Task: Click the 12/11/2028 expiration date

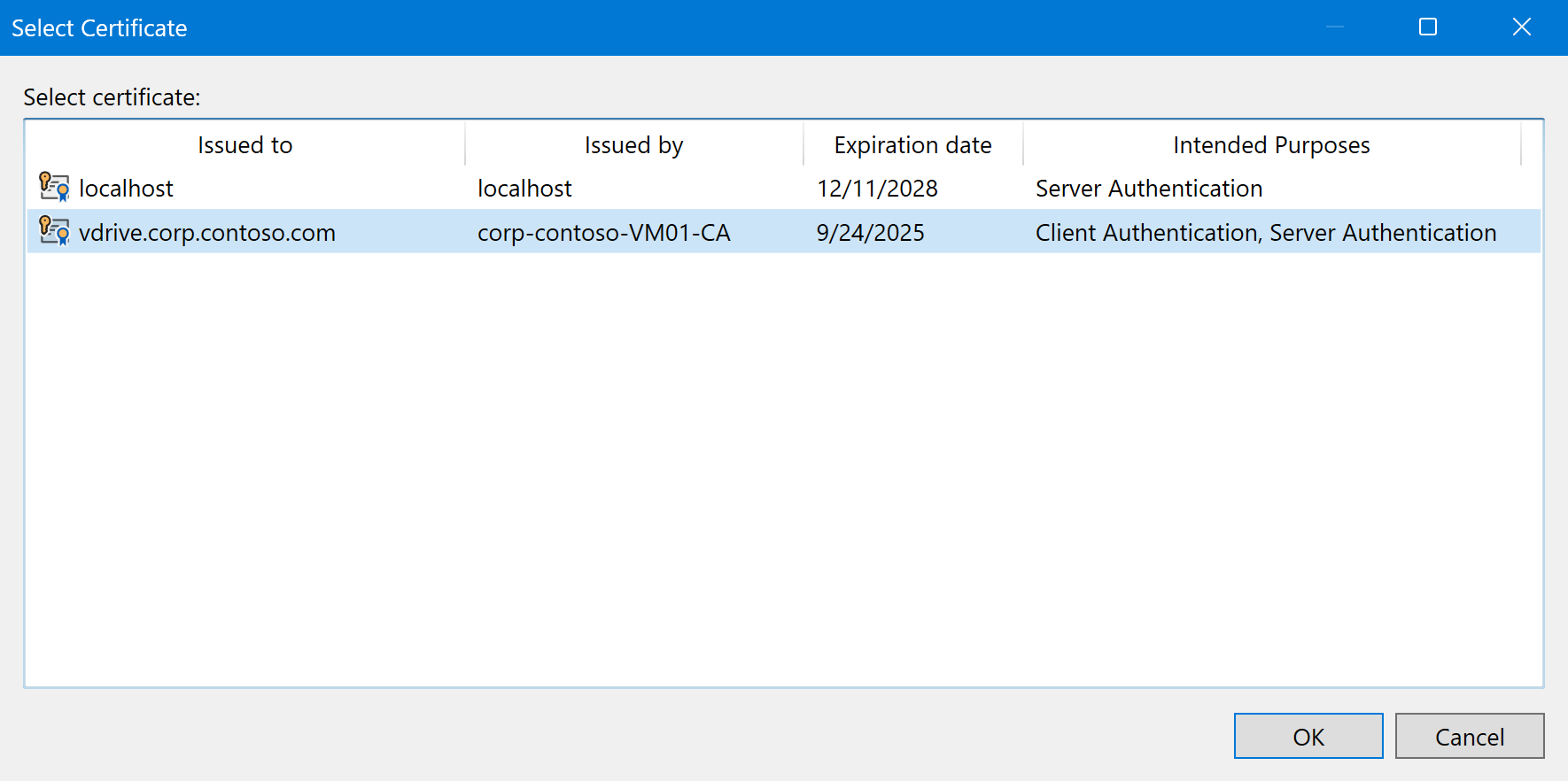Action: 877,189
